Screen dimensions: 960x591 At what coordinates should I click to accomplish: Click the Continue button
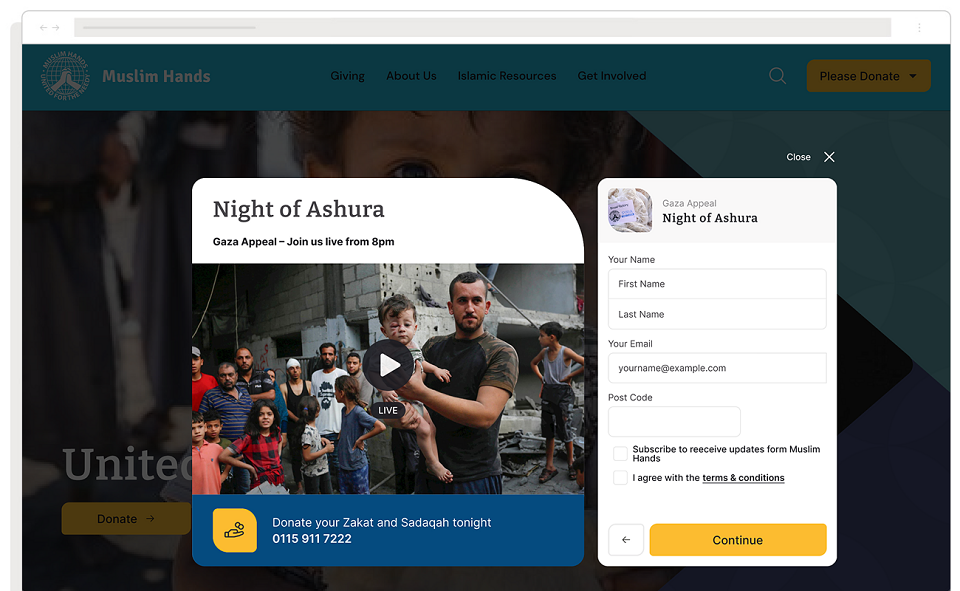coord(738,540)
